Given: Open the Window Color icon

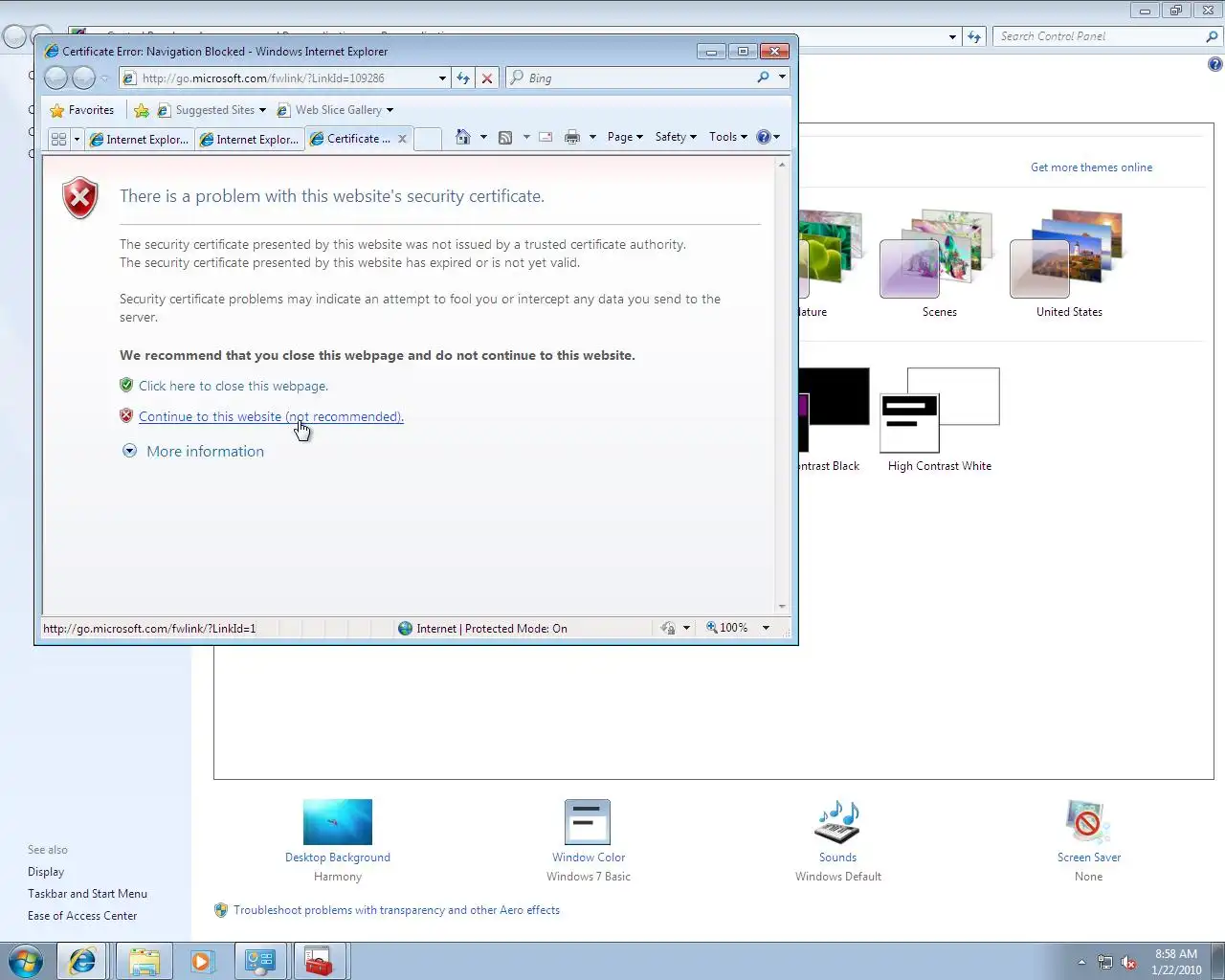Looking at the screenshot, I should (x=588, y=822).
